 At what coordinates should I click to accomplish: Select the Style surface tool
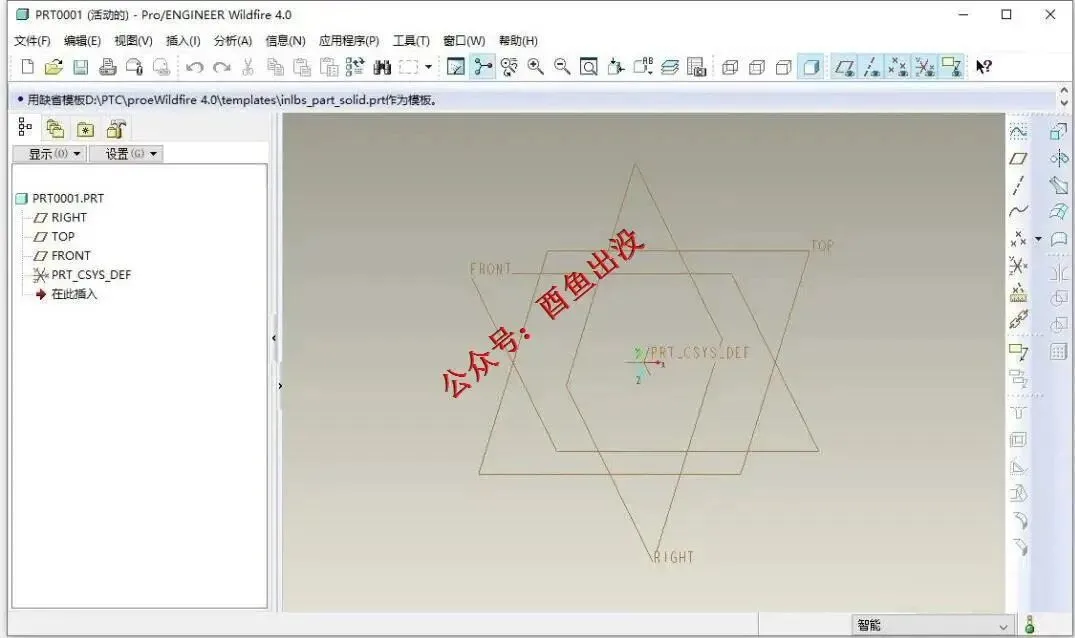pyautogui.click(x=1059, y=238)
